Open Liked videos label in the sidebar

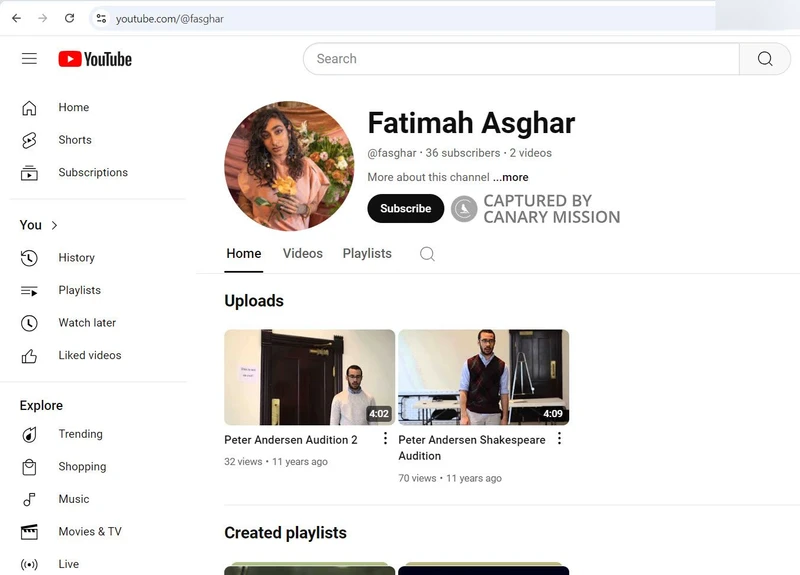(90, 355)
